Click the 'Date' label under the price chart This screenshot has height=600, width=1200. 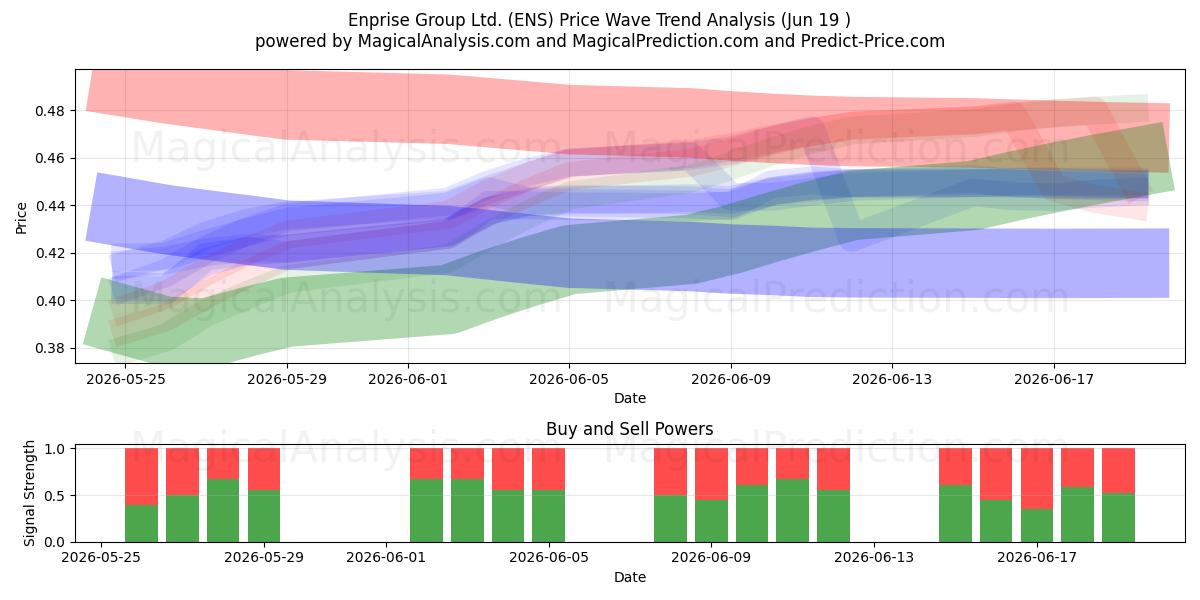click(x=630, y=398)
